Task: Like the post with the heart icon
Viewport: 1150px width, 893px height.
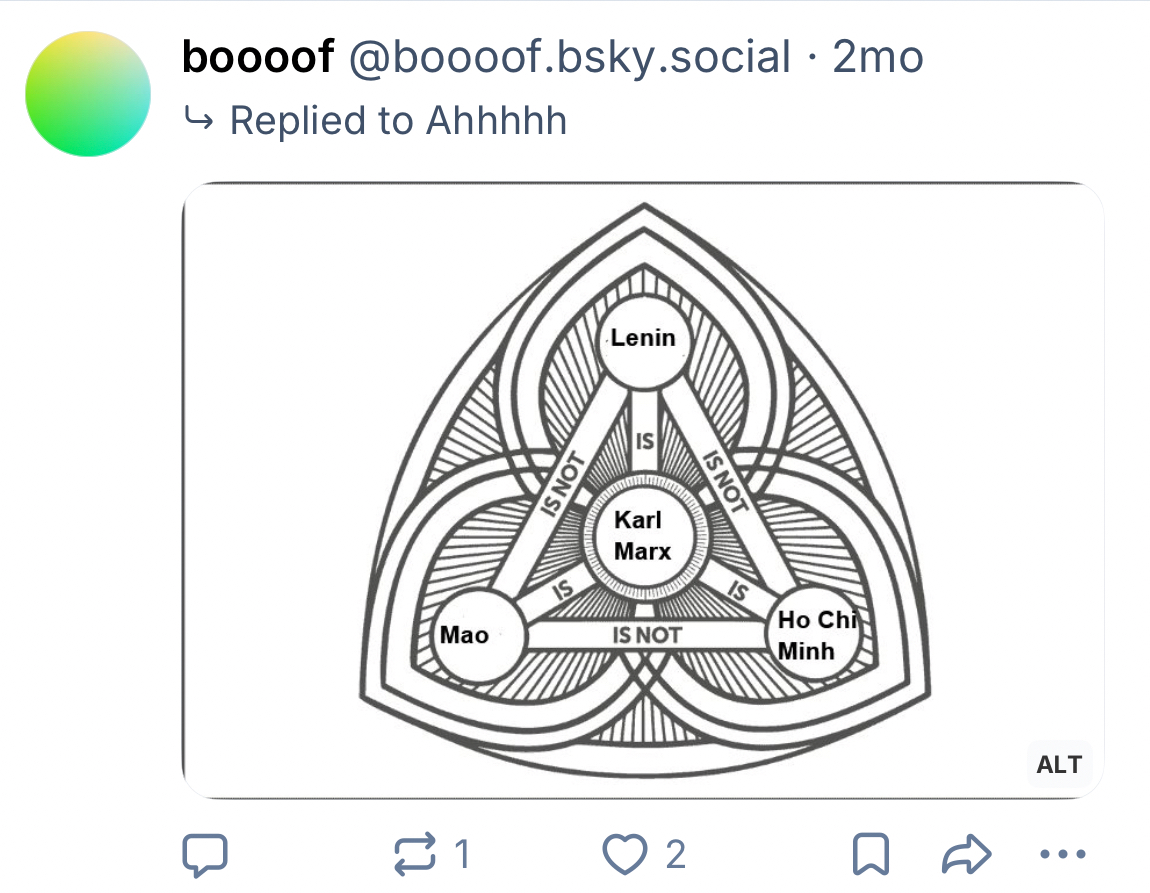Action: coord(626,855)
